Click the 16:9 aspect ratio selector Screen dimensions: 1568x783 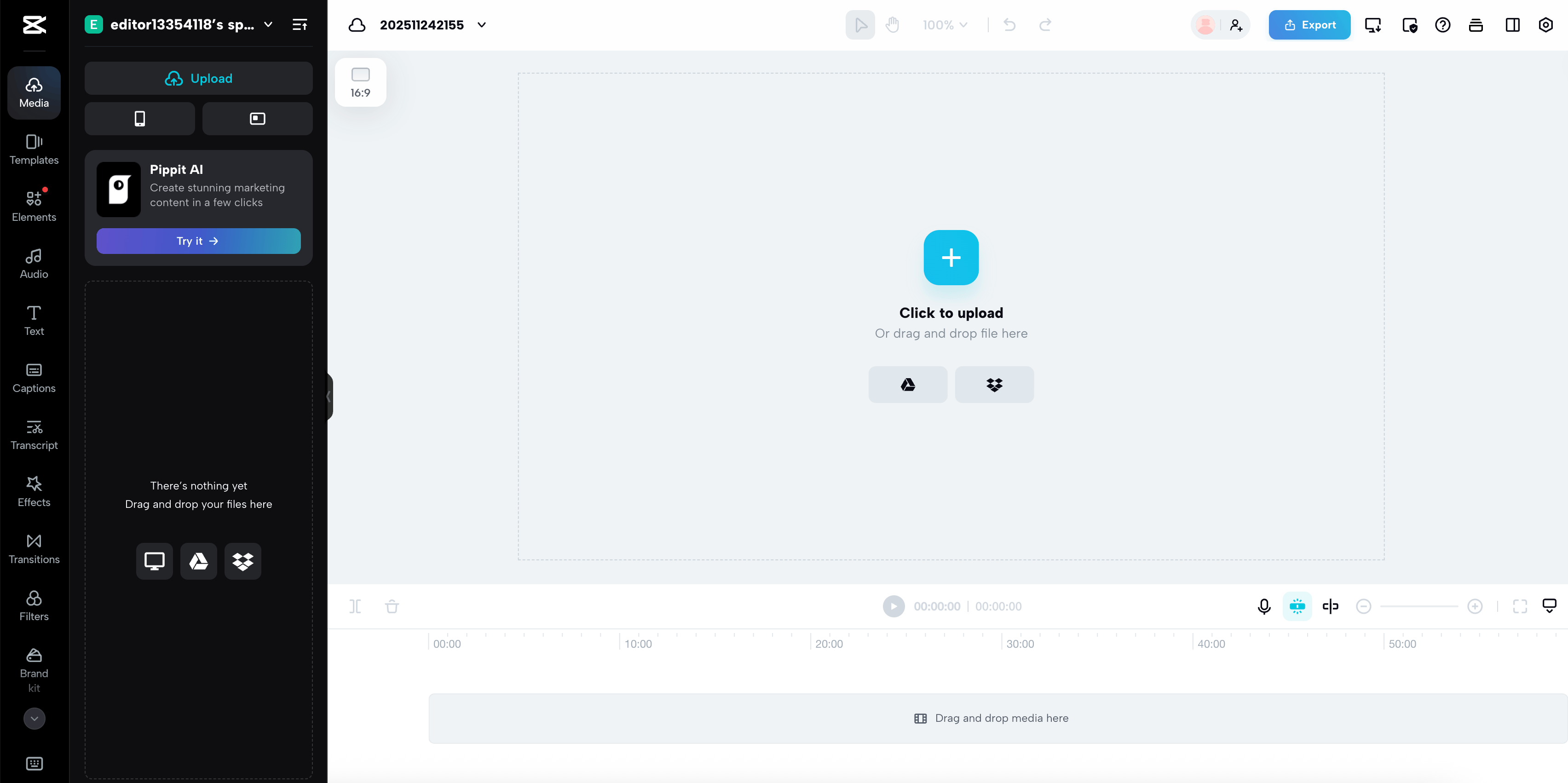tap(360, 82)
